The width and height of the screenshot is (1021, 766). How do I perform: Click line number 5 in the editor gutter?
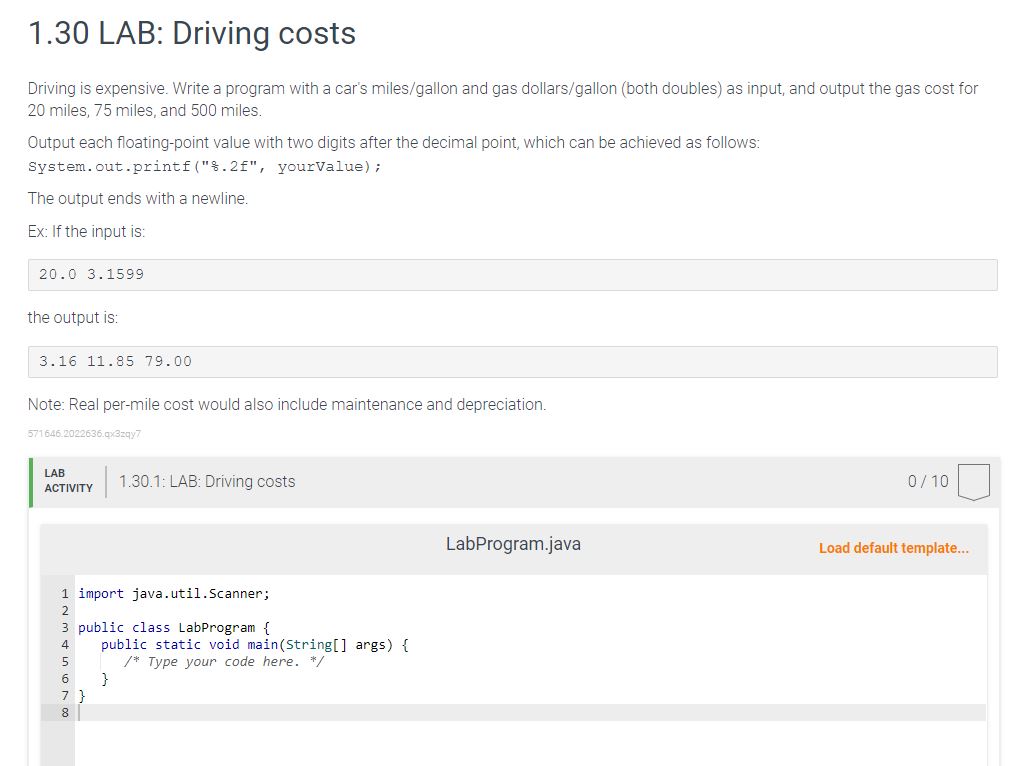point(64,661)
